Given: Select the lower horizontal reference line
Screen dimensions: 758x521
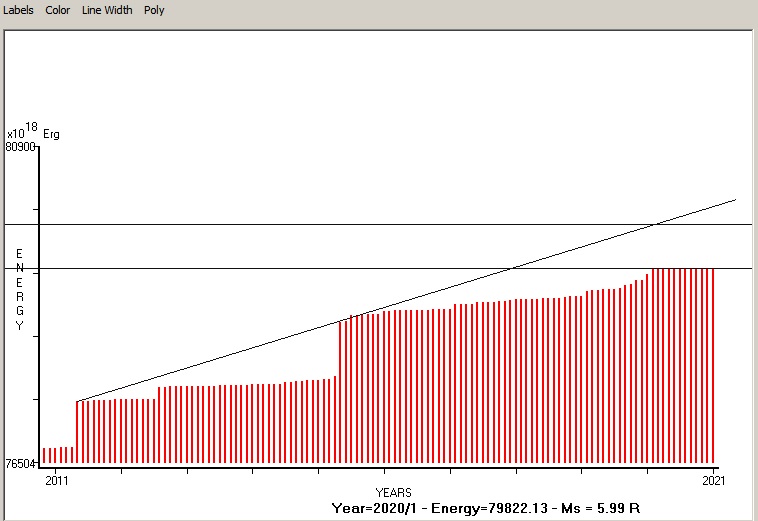Looking at the screenshot, I should pyautogui.click(x=300, y=268).
